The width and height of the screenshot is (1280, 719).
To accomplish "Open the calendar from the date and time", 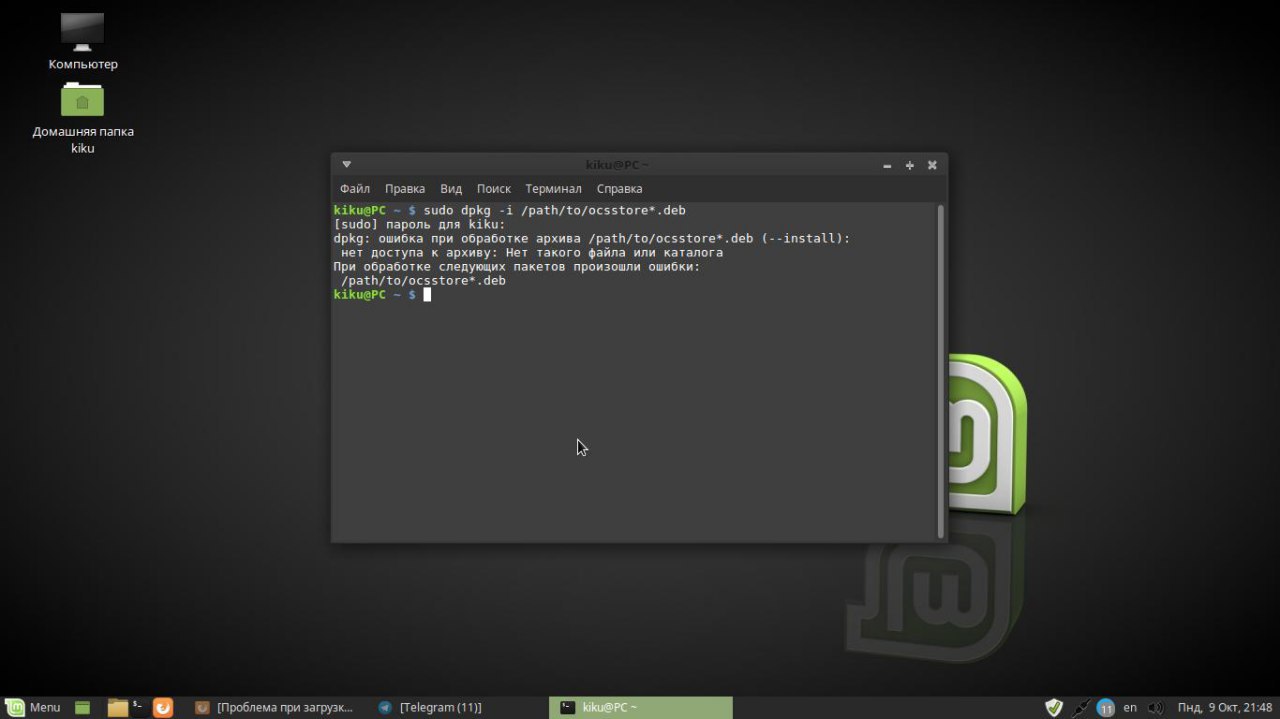I will [x=1225, y=708].
